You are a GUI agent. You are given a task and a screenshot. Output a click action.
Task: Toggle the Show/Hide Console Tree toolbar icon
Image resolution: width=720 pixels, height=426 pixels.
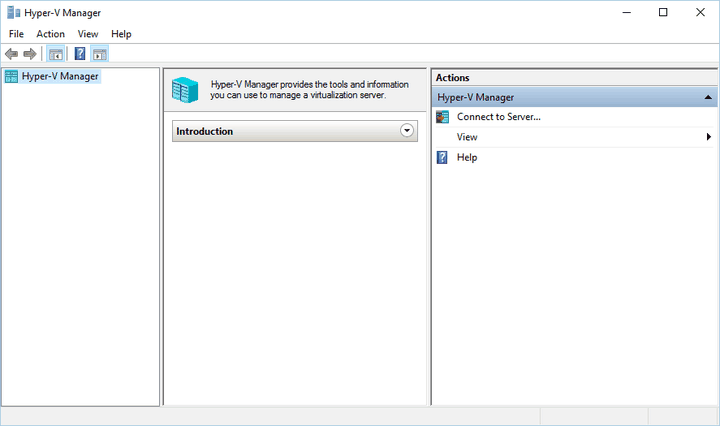pos(56,54)
